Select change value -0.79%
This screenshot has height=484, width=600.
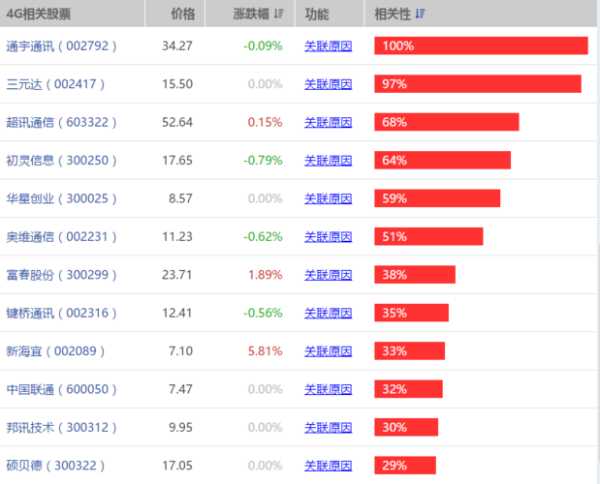coord(263,161)
